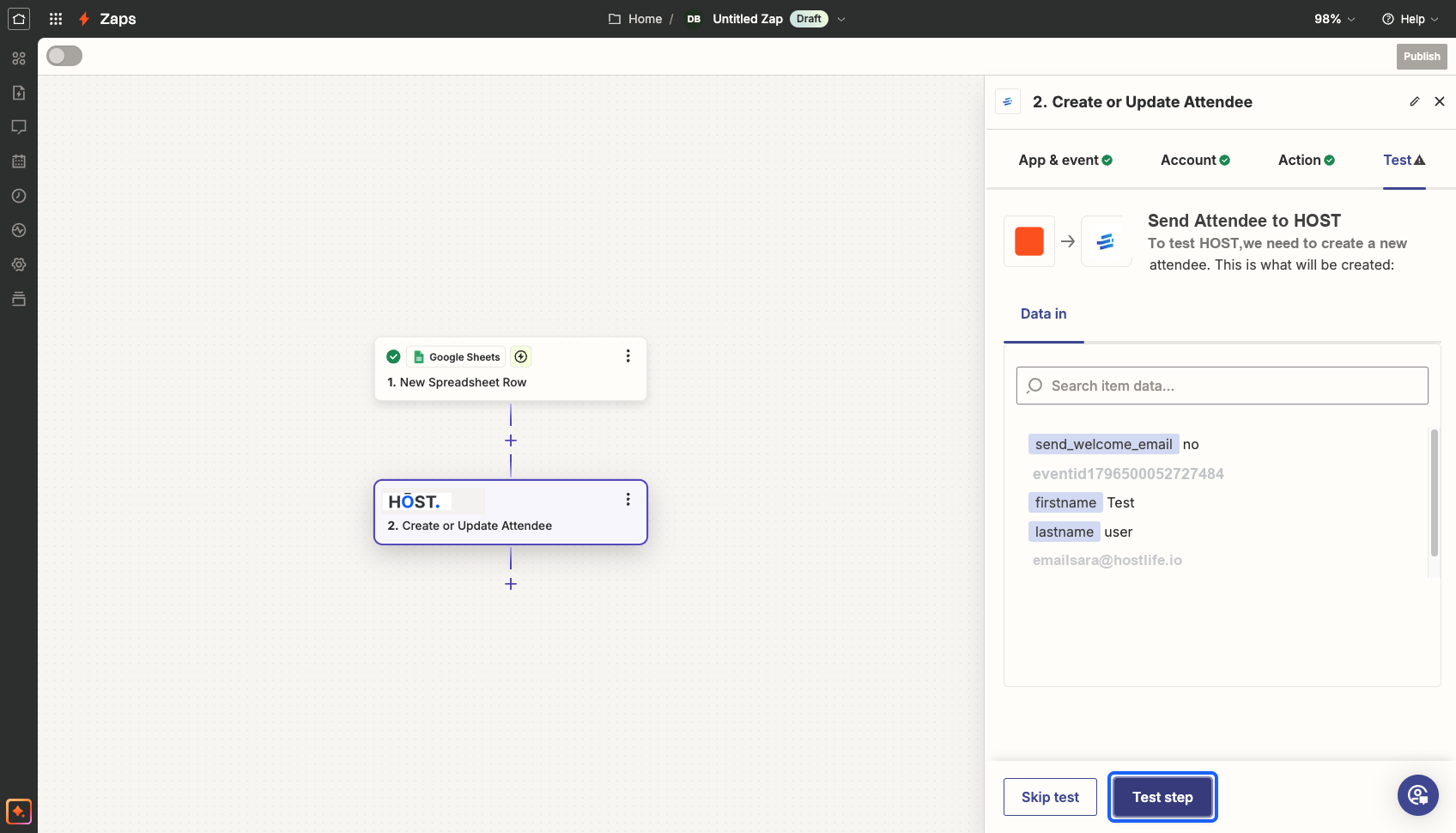The width and height of the screenshot is (1456, 833).
Task: Click the HOST destination app icon
Action: [x=1106, y=241]
